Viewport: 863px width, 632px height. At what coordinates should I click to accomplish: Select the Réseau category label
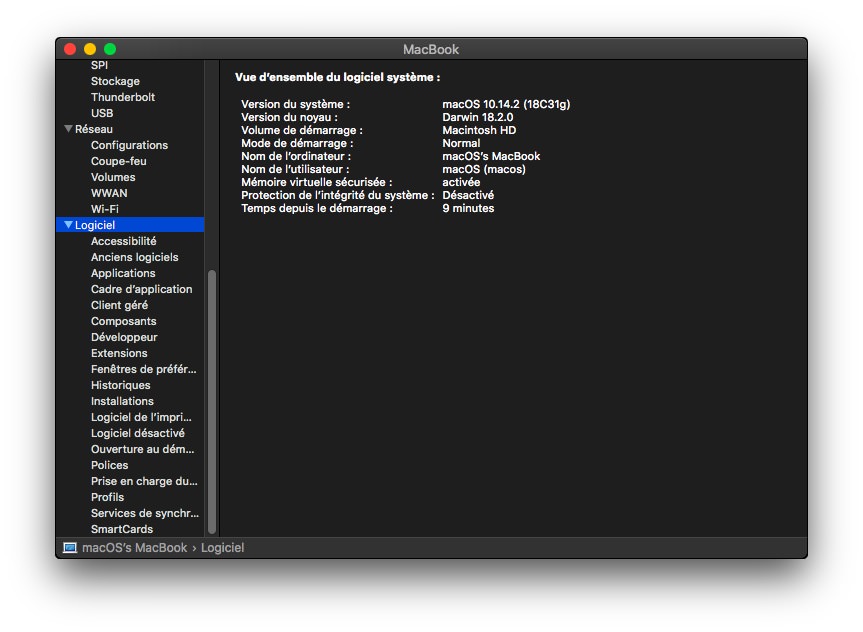pyautogui.click(x=94, y=129)
